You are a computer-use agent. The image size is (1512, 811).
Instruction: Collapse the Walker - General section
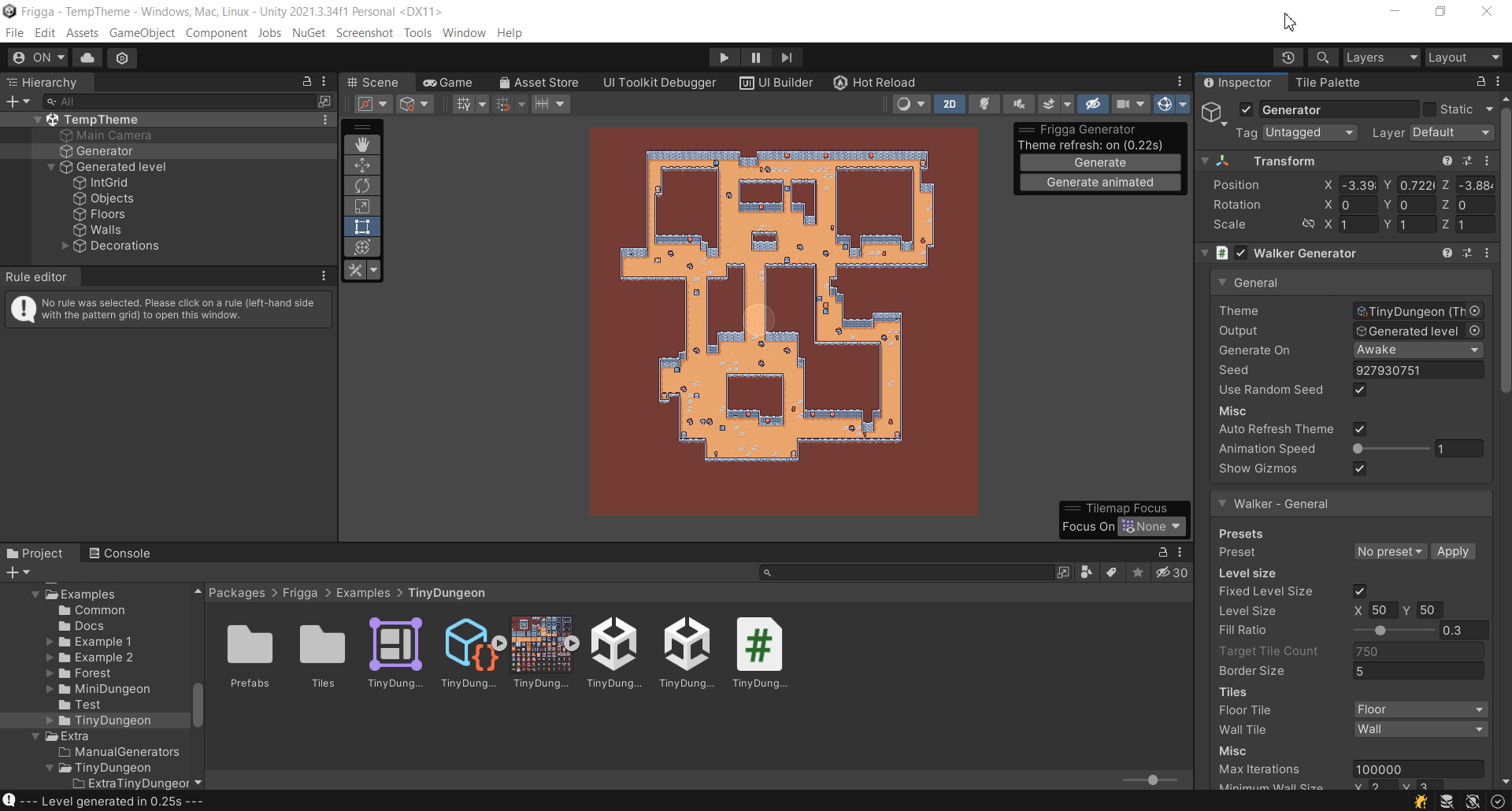[1222, 504]
